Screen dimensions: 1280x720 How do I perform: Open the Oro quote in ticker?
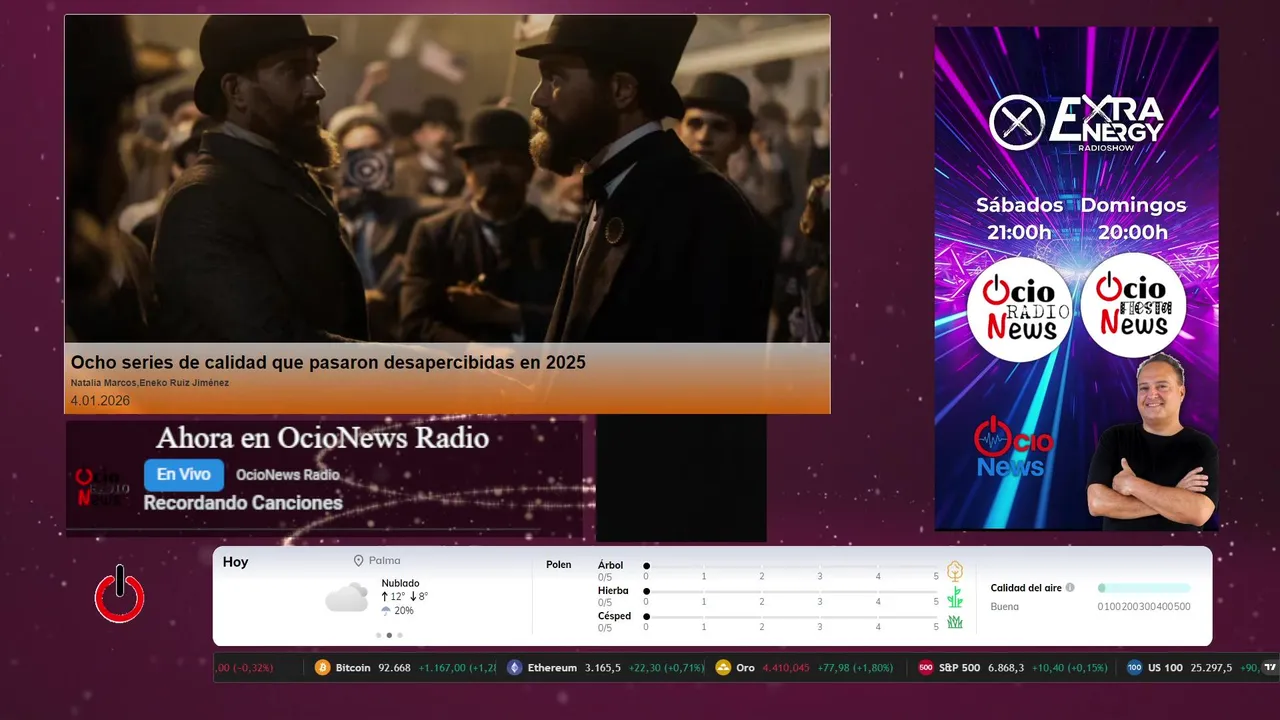tap(804, 668)
